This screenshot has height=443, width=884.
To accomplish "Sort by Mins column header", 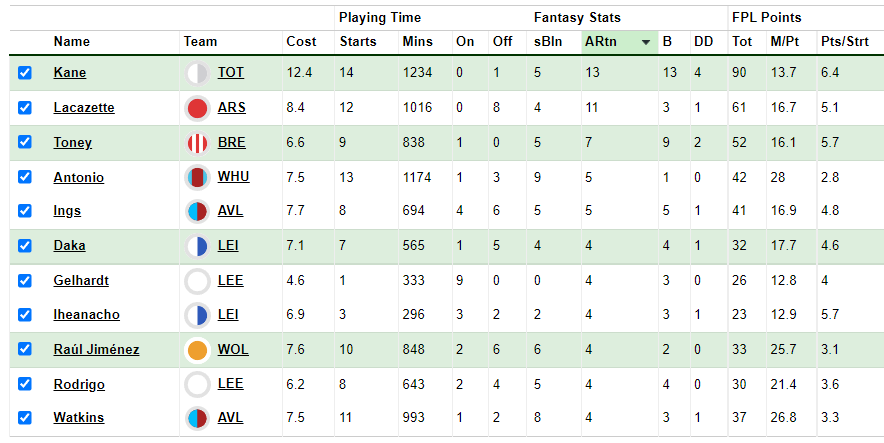I will coord(418,41).
